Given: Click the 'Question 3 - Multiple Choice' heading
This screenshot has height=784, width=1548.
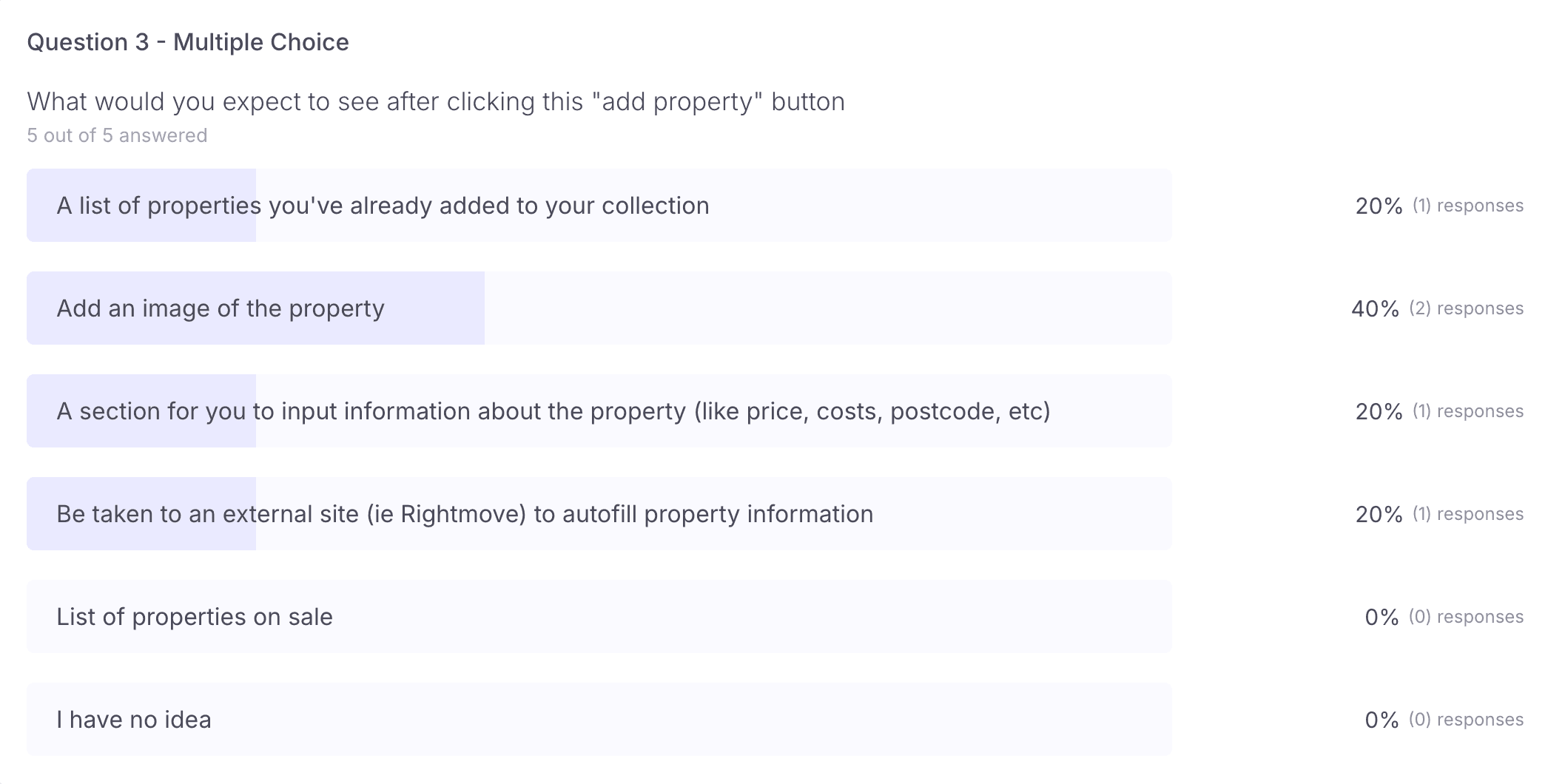Looking at the screenshot, I should pyautogui.click(x=188, y=42).
